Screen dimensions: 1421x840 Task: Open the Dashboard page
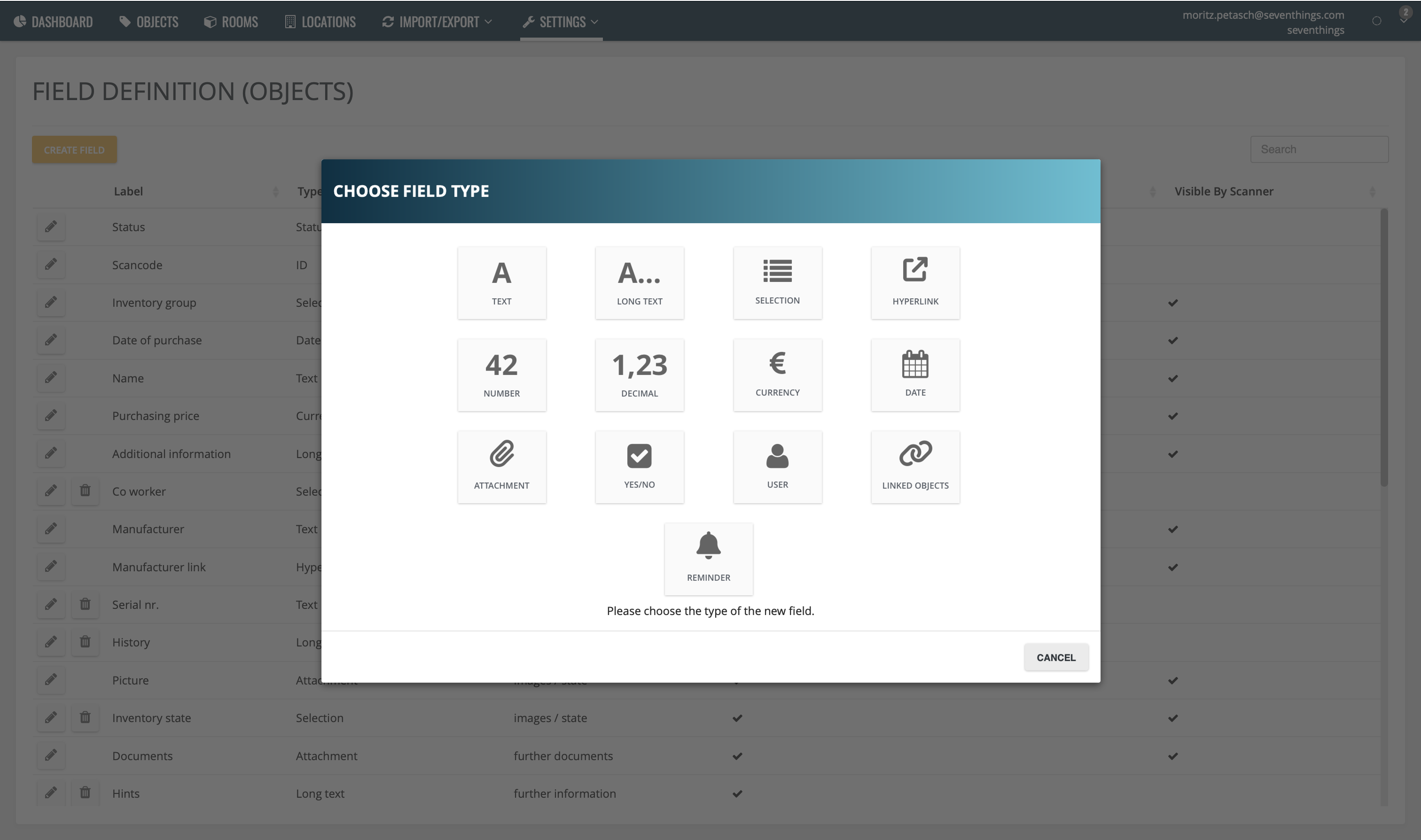[x=53, y=22]
